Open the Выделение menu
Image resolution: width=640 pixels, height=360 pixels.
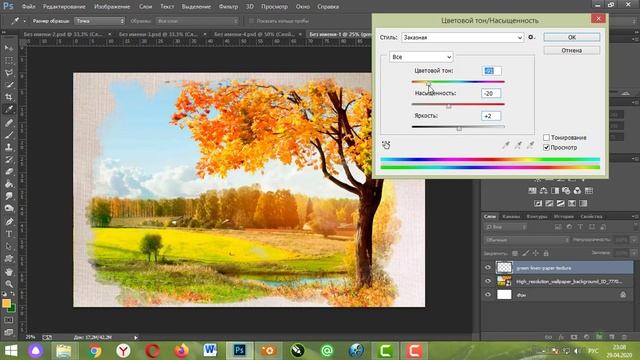[196, 7]
